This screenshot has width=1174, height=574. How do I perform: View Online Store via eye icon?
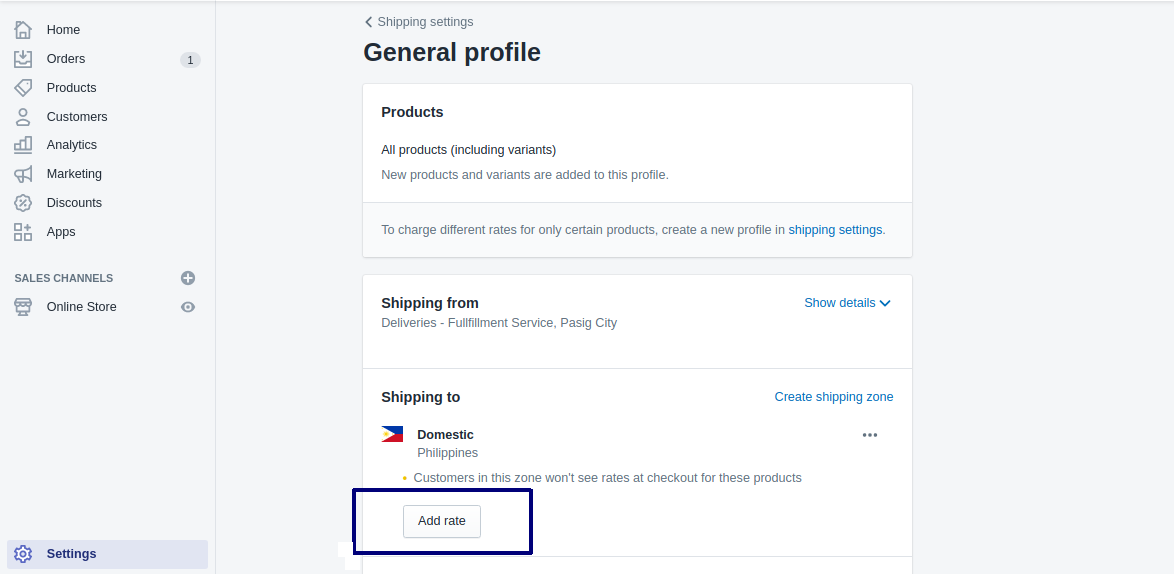[x=188, y=307]
